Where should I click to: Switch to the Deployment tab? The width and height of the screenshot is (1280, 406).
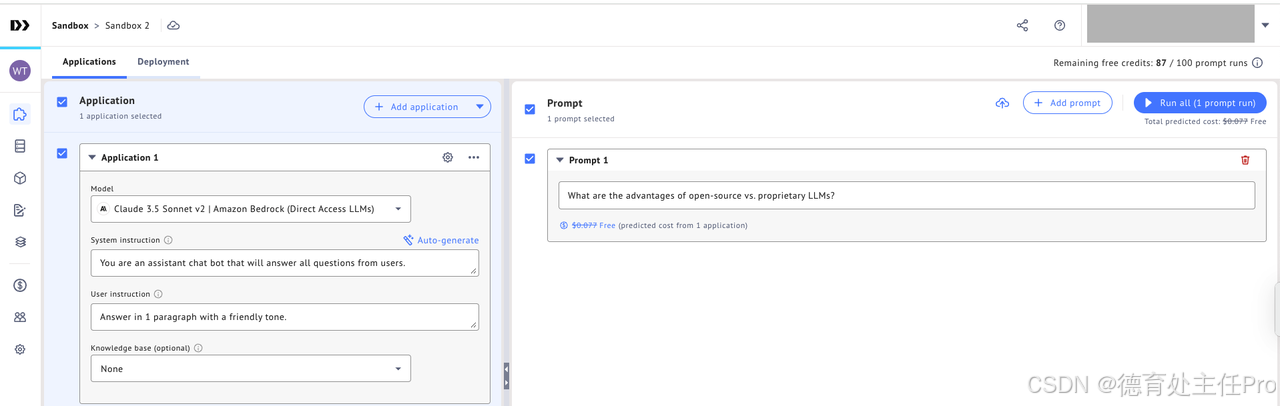point(163,62)
